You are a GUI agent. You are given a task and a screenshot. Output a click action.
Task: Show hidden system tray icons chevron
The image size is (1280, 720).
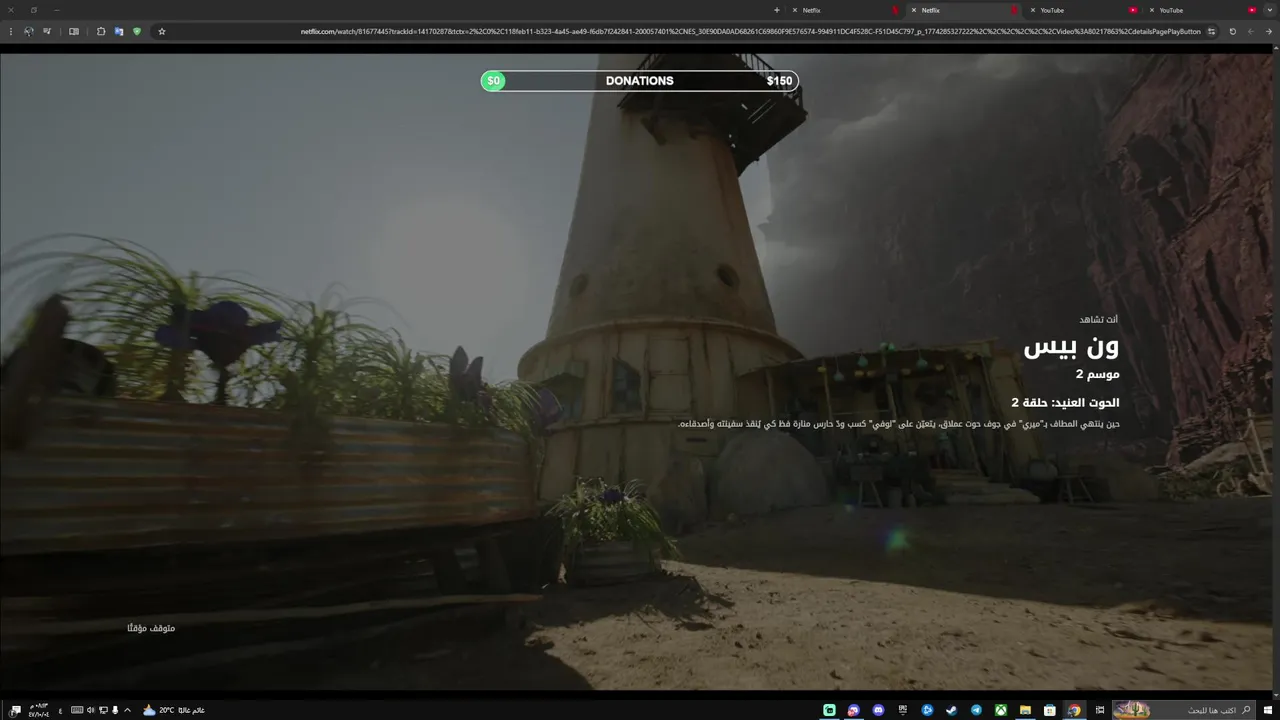127,710
